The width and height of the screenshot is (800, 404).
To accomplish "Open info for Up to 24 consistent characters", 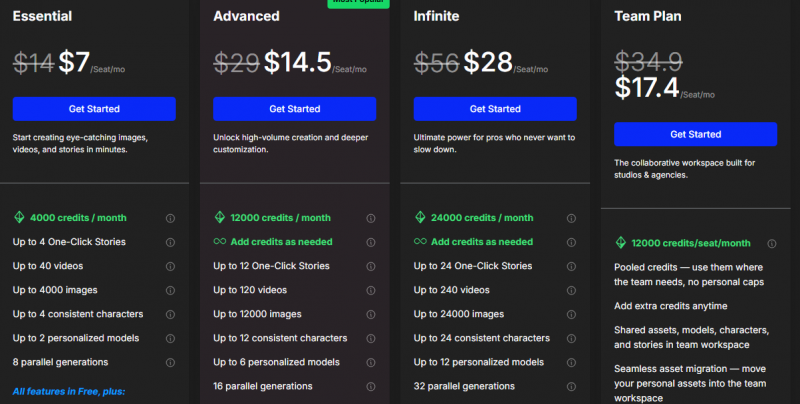I will [x=571, y=339].
